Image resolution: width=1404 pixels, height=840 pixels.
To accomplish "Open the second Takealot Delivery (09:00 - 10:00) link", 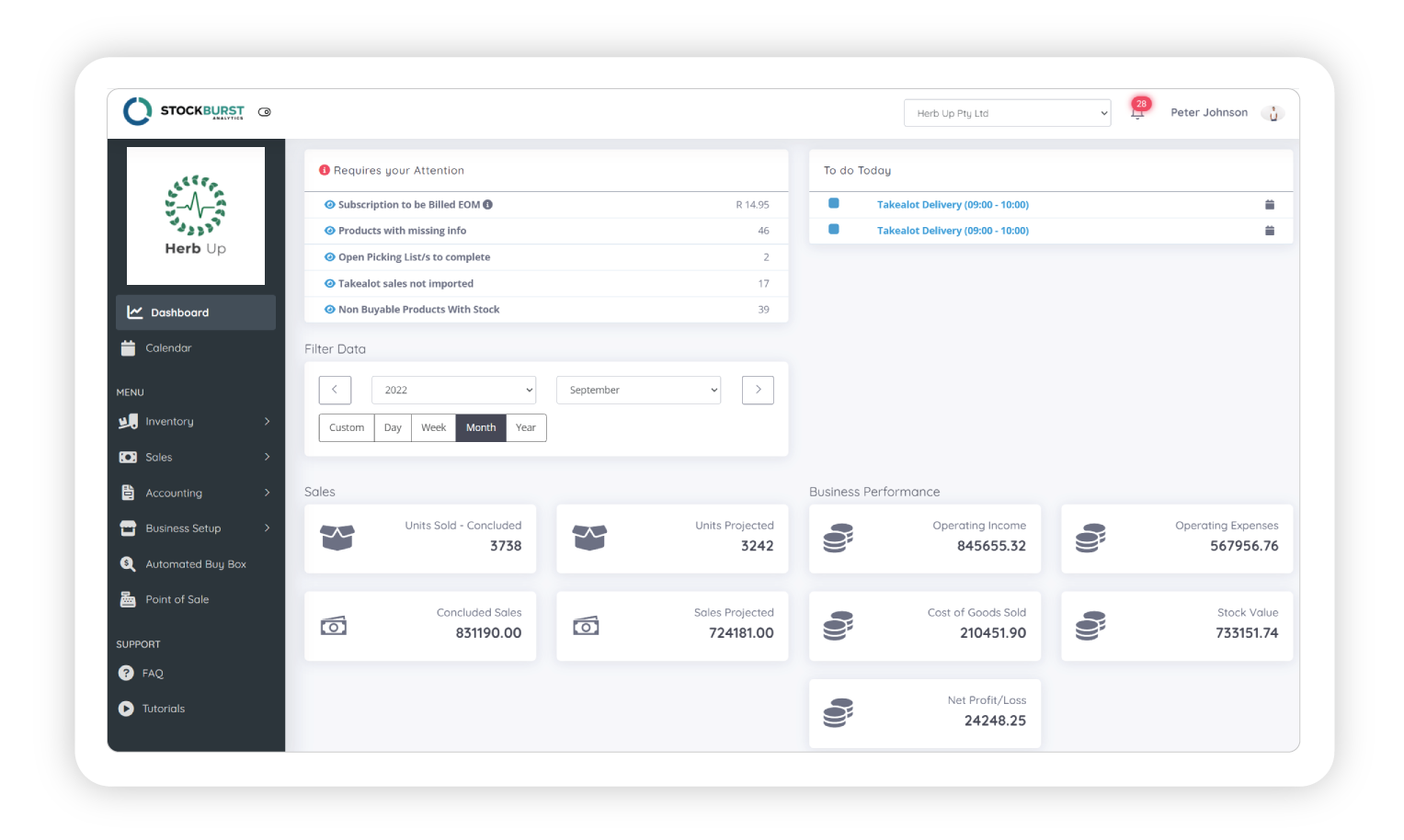I will coord(953,231).
